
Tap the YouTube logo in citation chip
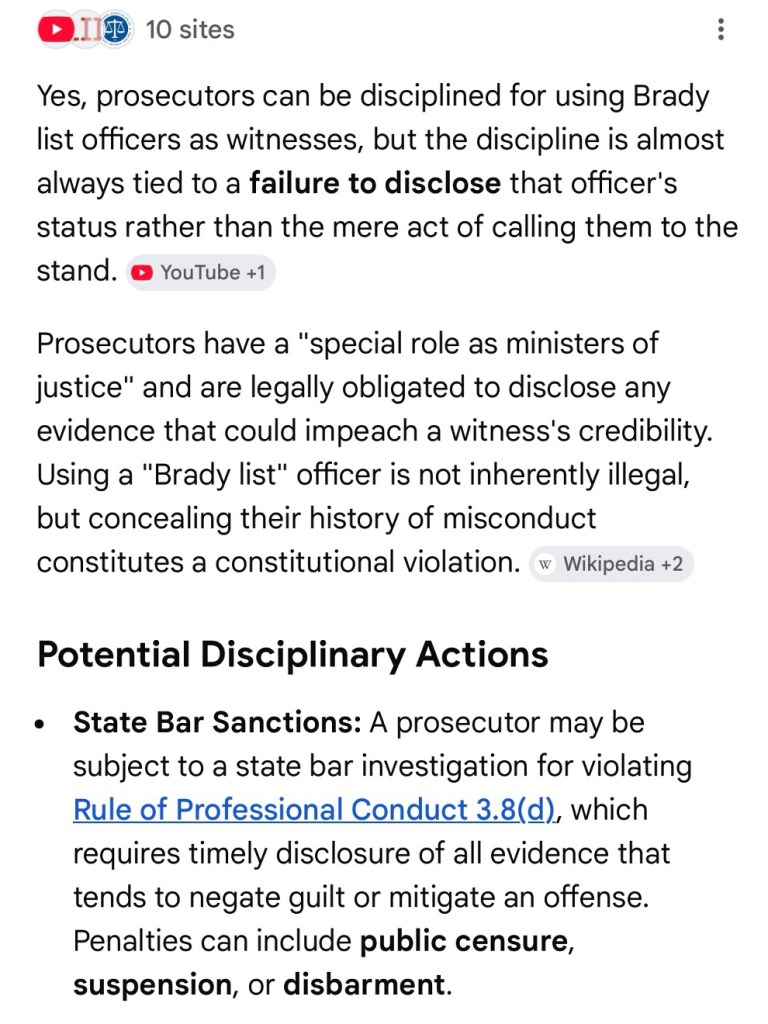click(x=143, y=273)
